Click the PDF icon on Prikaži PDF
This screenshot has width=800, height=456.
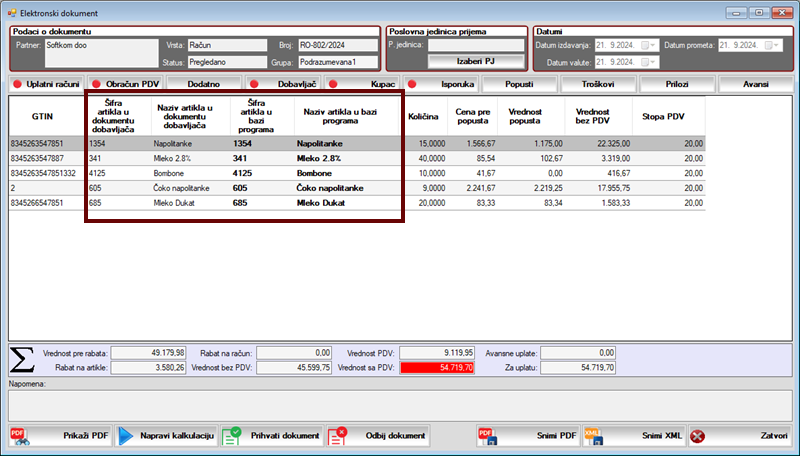20,436
